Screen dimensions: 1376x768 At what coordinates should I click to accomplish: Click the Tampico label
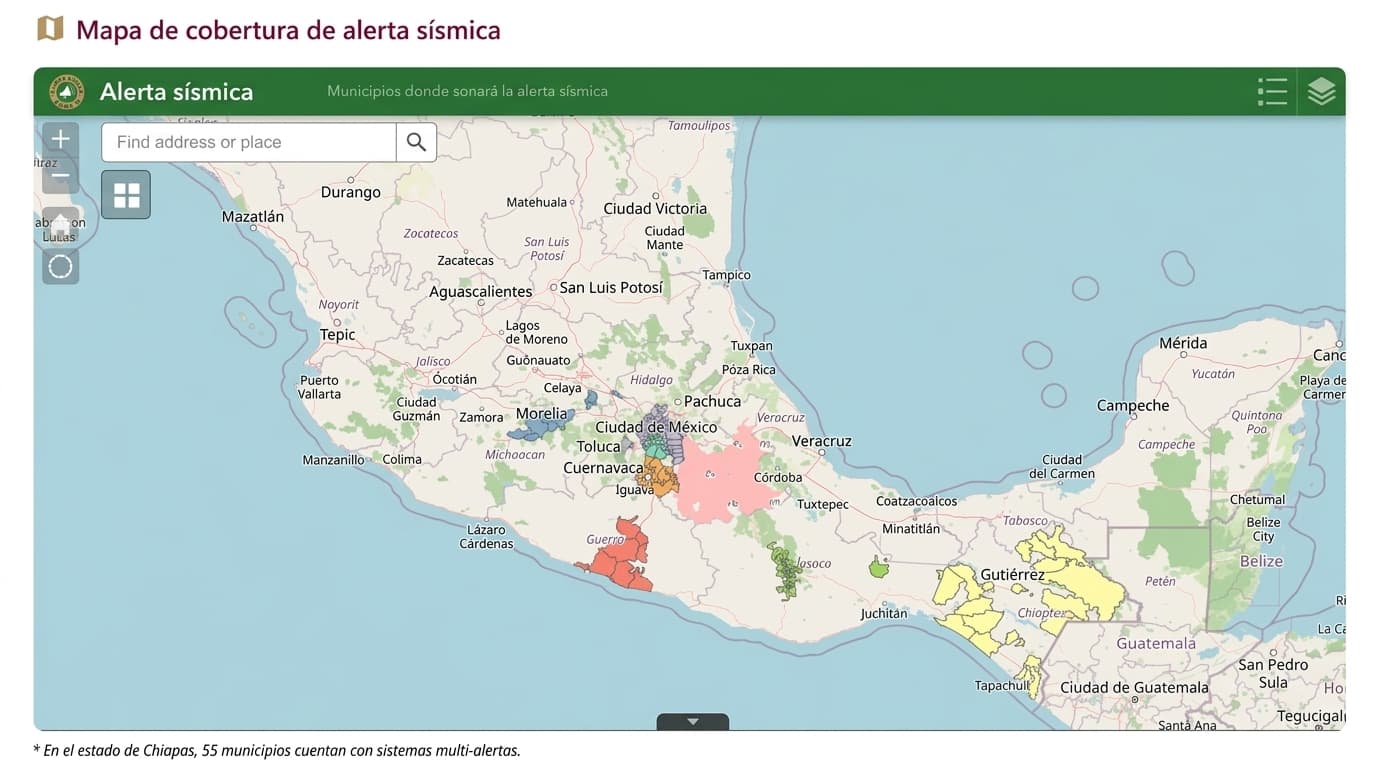click(726, 275)
